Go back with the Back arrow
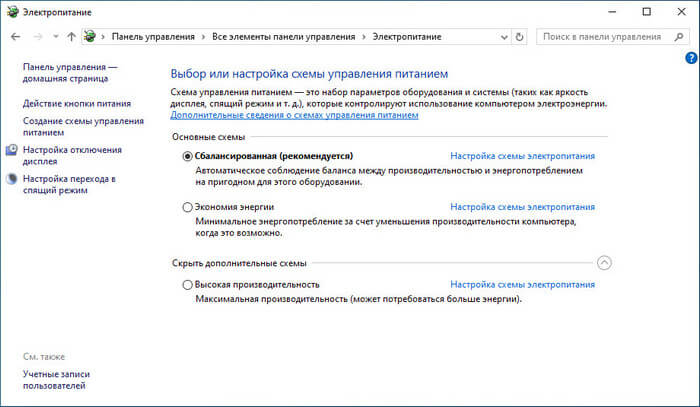Viewport: 700px width, 407px height. tap(16, 37)
